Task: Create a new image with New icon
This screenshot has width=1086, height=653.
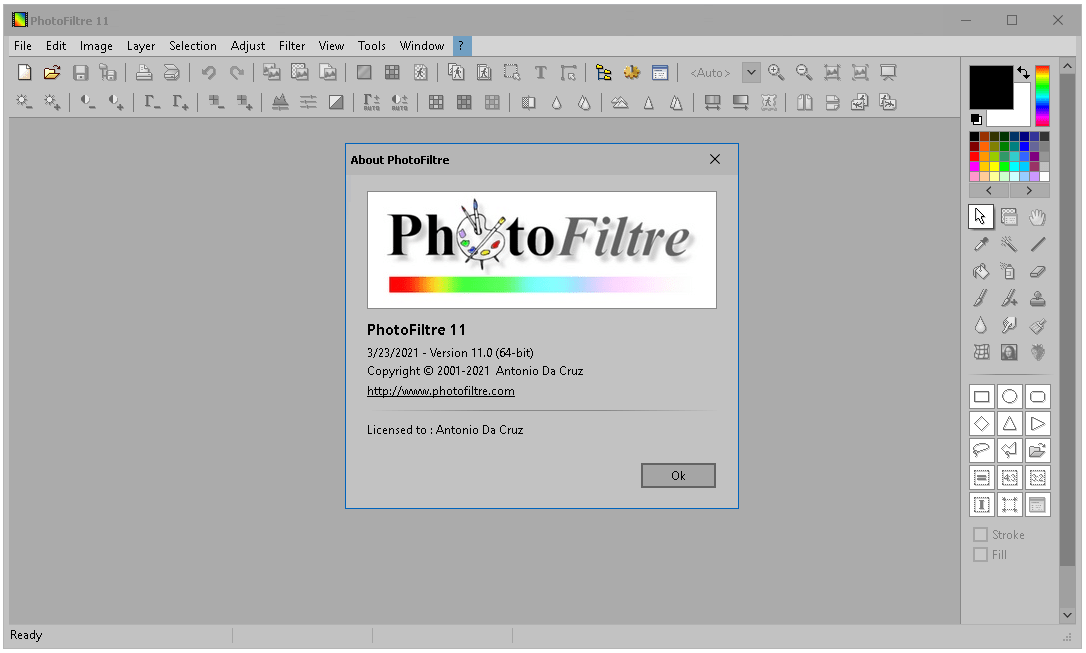Action: coord(24,73)
